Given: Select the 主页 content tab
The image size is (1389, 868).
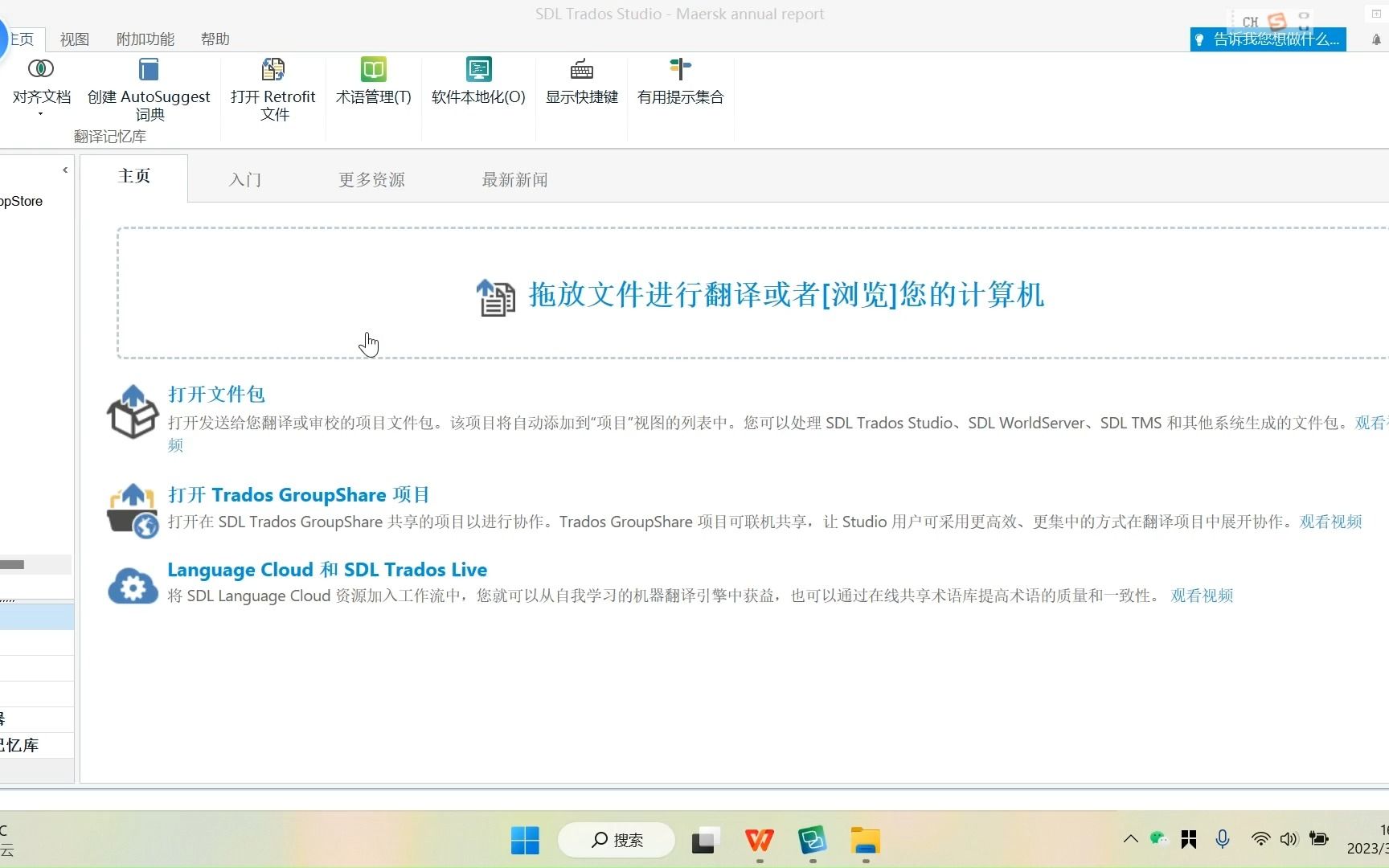Looking at the screenshot, I should coord(134,176).
